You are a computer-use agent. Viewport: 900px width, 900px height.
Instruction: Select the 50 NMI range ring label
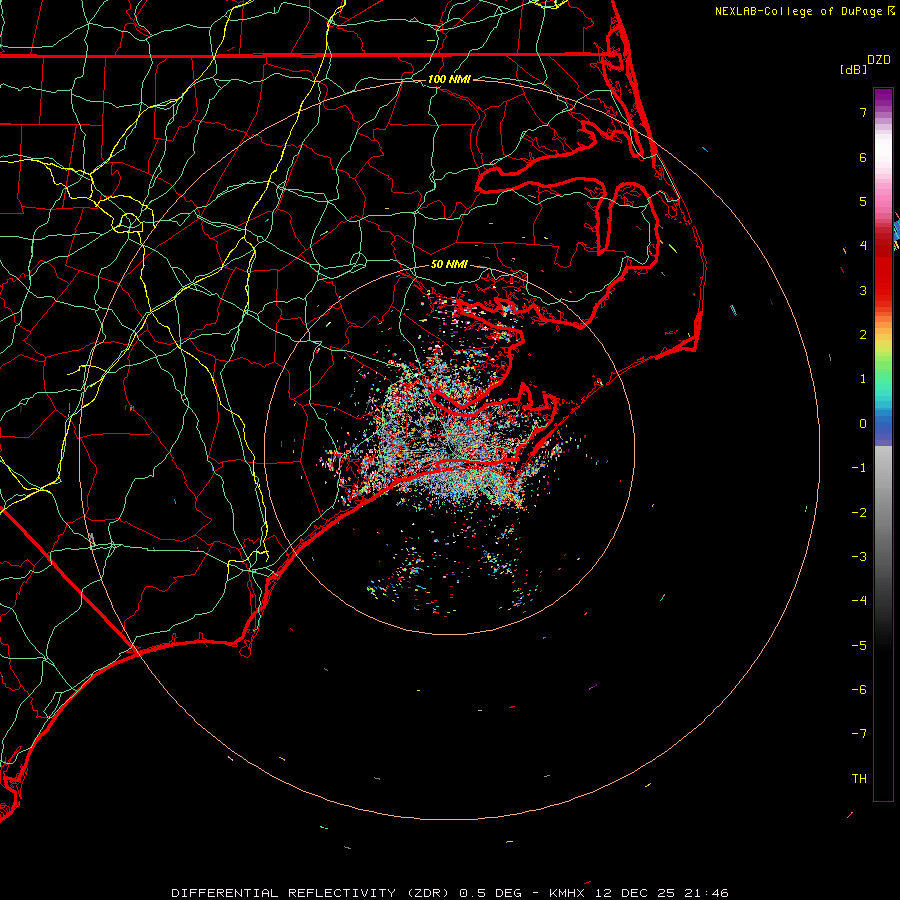[449, 264]
